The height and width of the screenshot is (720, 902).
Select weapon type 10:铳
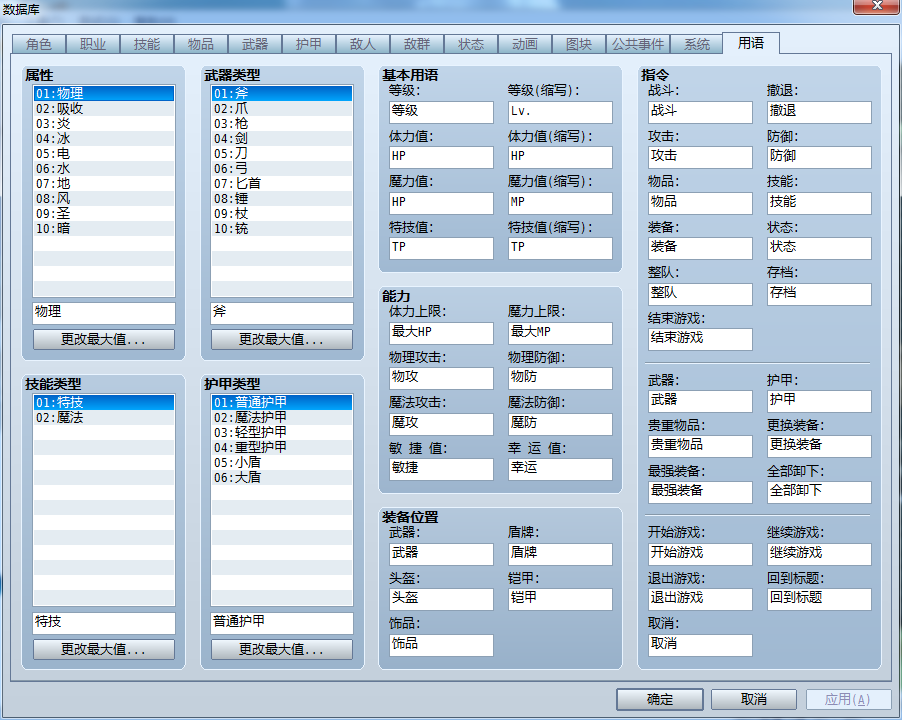(x=282, y=228)
